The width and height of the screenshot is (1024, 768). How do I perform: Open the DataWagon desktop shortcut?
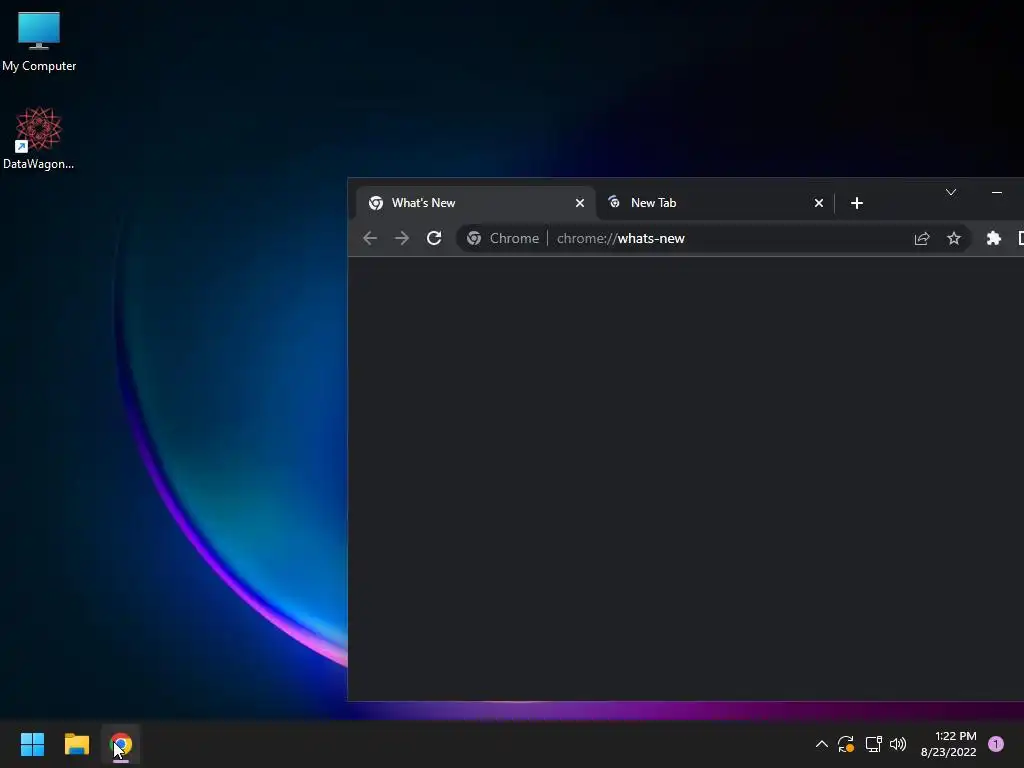click(x=39, y=138)
